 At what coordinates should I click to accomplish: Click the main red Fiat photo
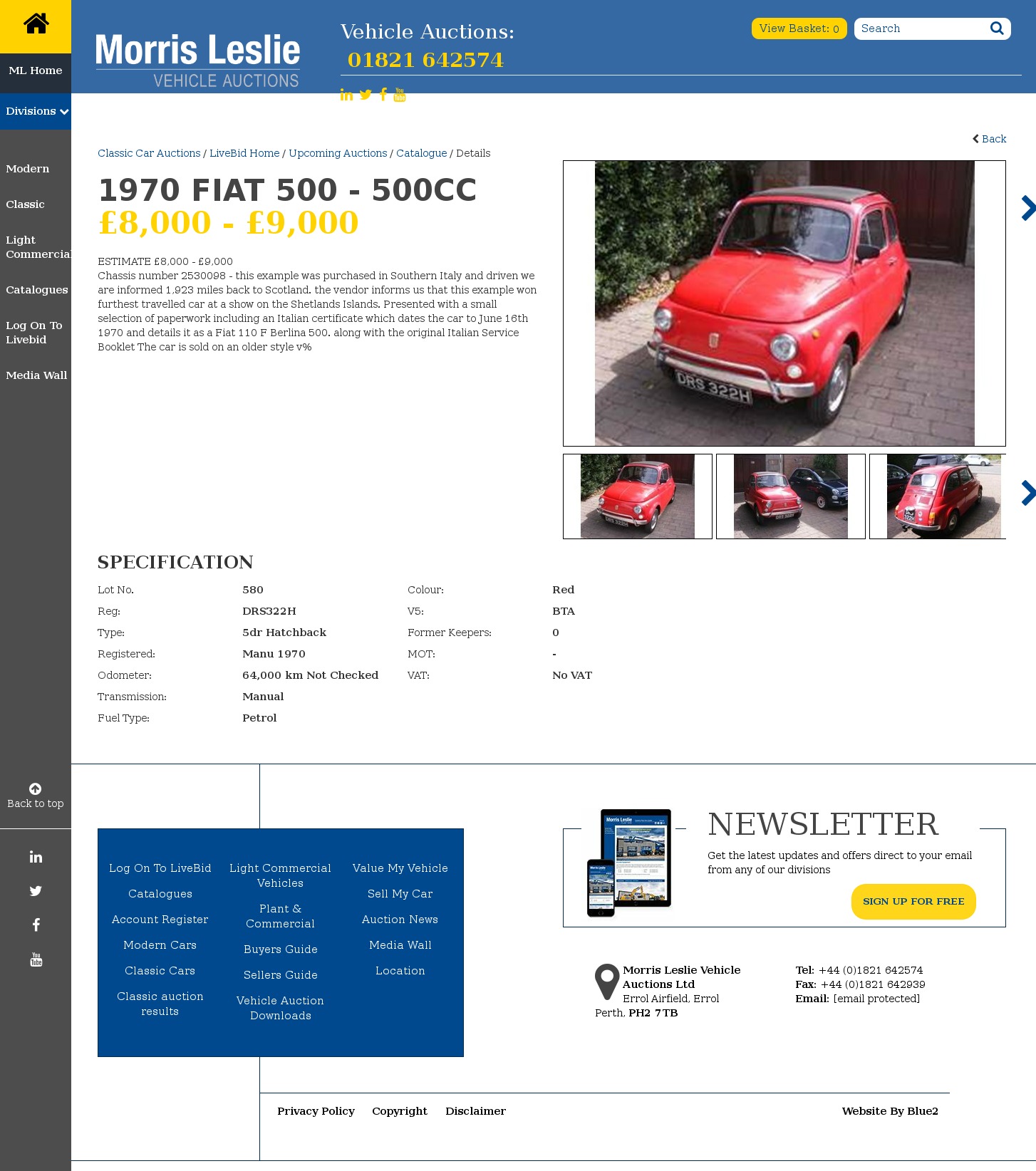[784, 303]
